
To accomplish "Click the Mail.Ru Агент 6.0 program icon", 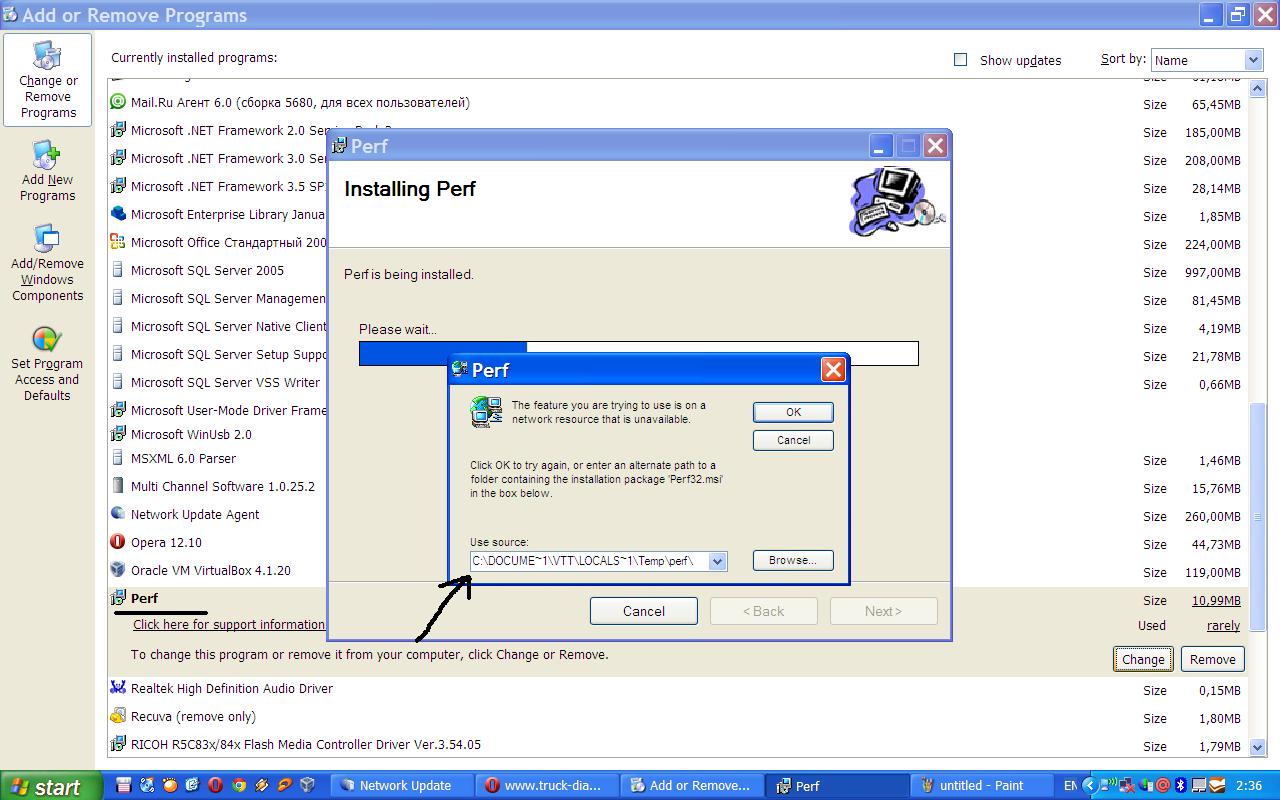I will click(x=118, y=102).
